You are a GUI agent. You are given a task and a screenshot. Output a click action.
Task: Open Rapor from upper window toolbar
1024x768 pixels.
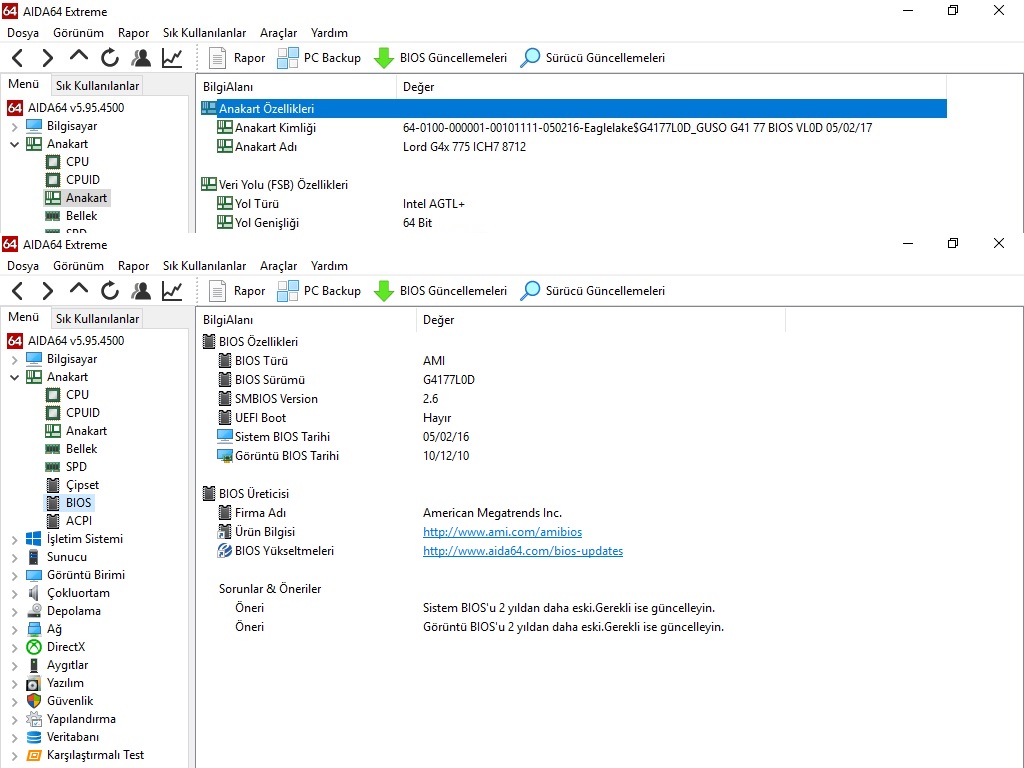pyautogui.click(x=237, y=57)
